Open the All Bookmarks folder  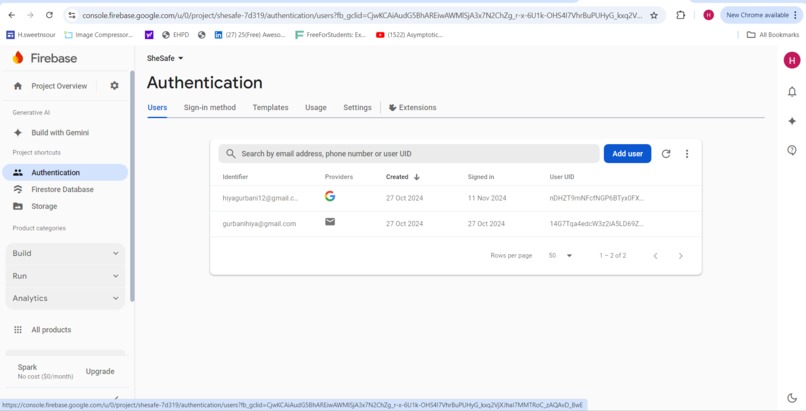click(773, 35)
